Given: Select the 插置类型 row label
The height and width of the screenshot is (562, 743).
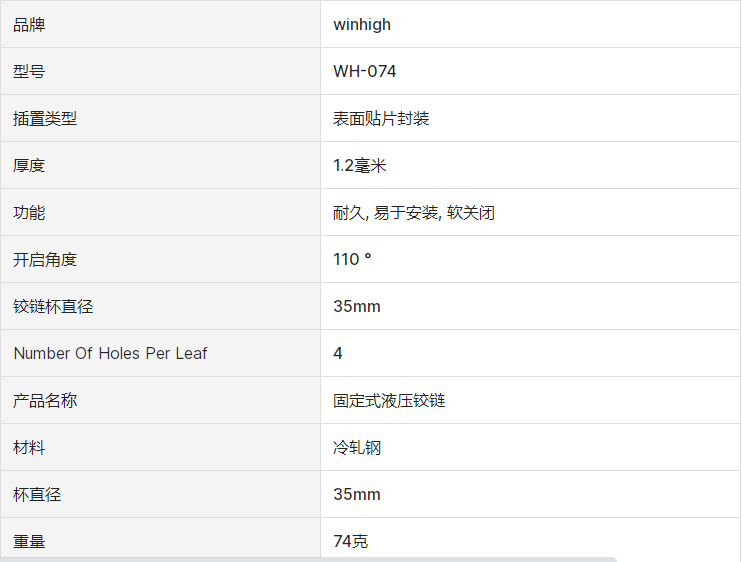Looking at the screenshot, I should coord(45,119).
